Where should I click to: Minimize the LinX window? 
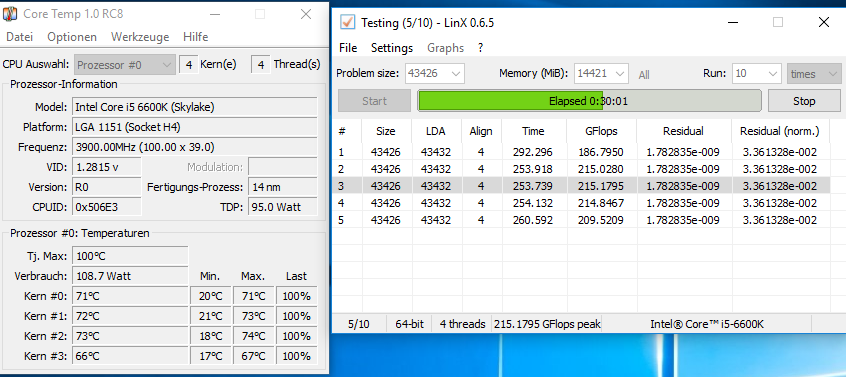732,22
